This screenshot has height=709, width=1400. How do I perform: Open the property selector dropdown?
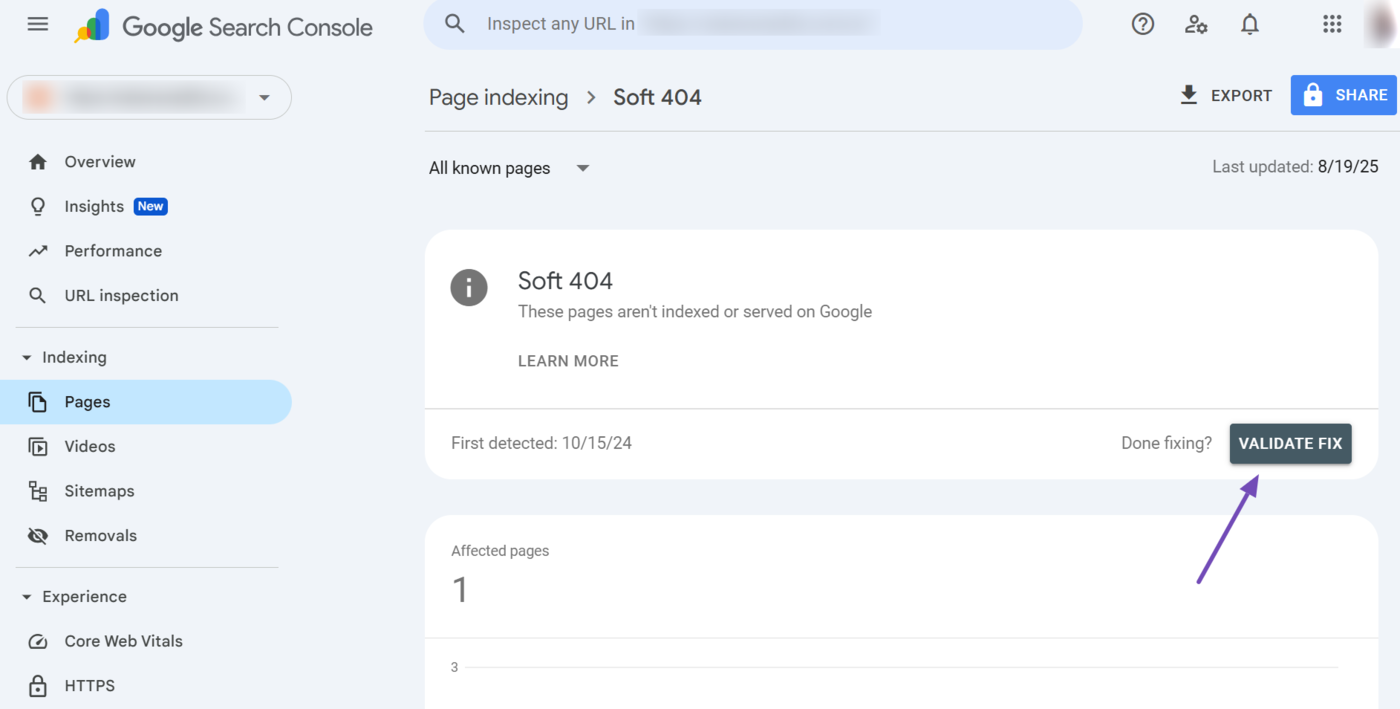point(149,97)
